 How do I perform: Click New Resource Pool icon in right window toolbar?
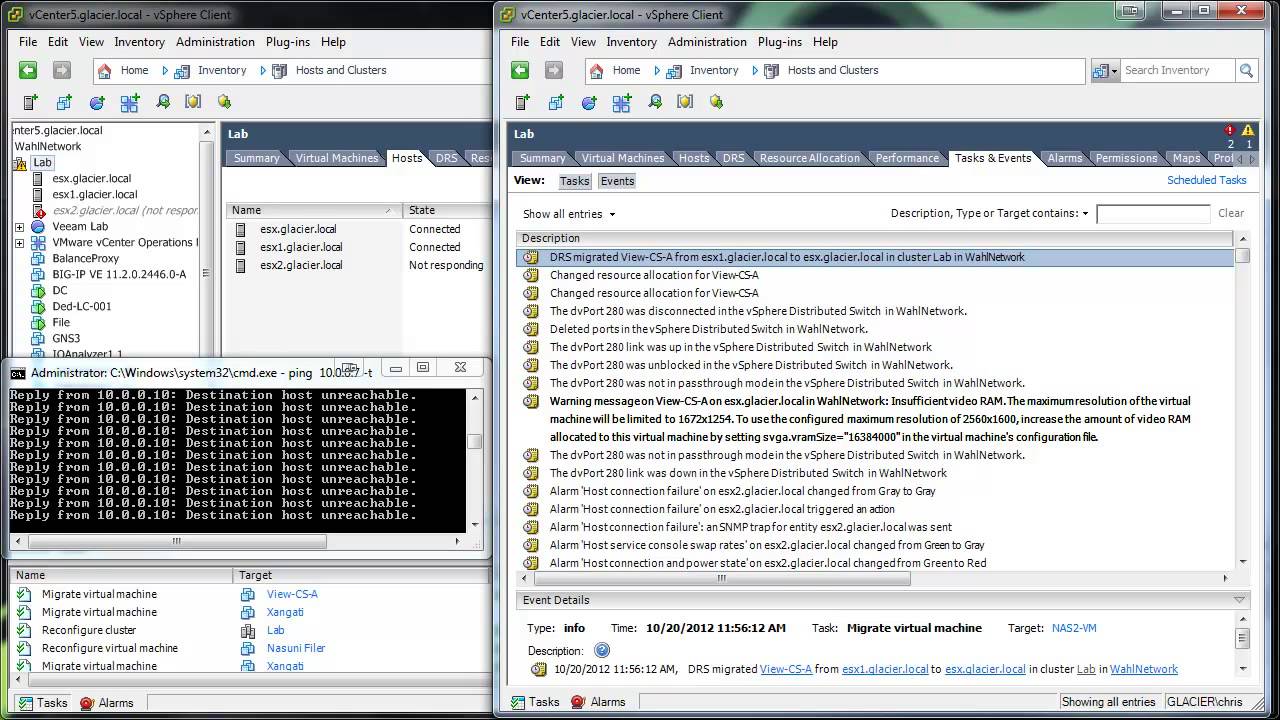point(589,102)
